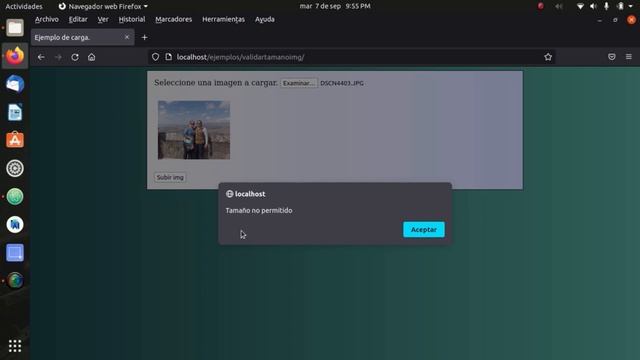Image resolution: width=640 pixels, height=360 pixels.
Task: Click the volume speaker icon in top bar
Action: (x=593, y=6)
